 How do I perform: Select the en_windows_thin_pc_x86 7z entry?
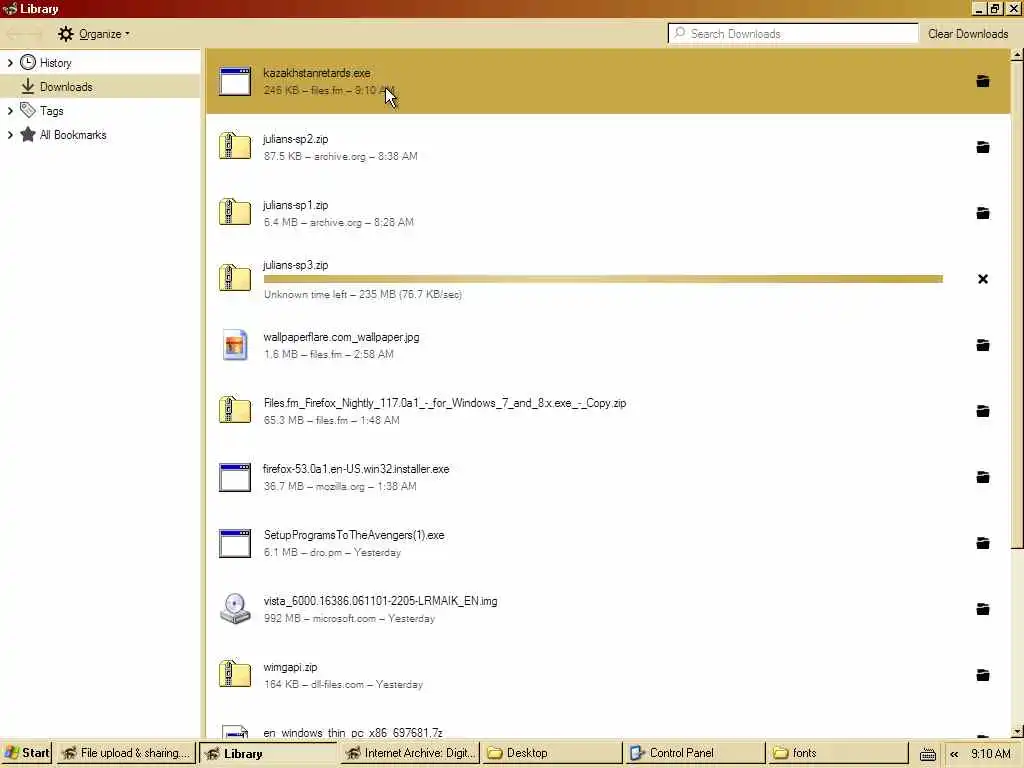point(353,733)
